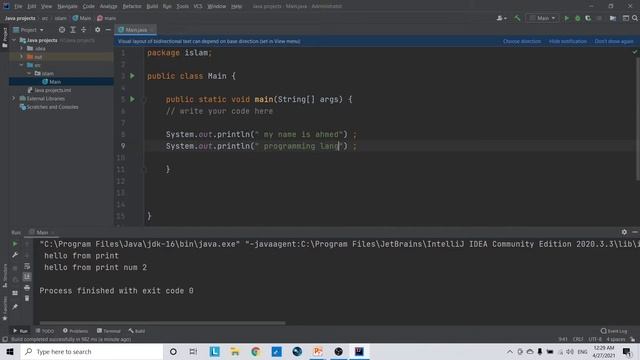Open Search Everywhere magnifier icon

[x=635, y=18]
